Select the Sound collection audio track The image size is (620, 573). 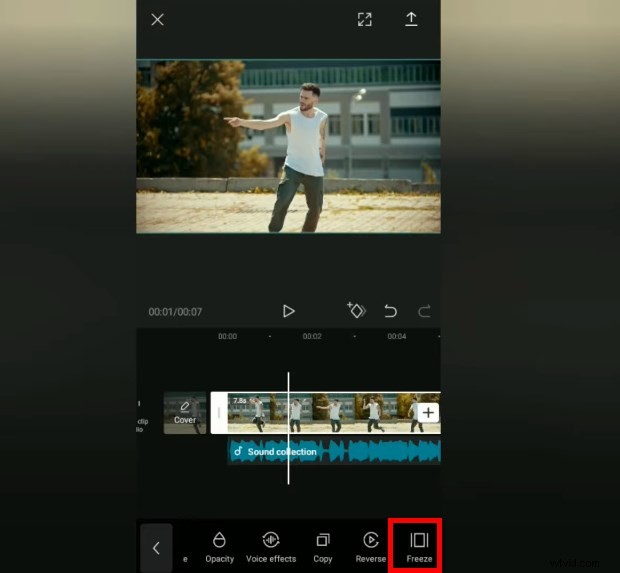coord(334,452)
